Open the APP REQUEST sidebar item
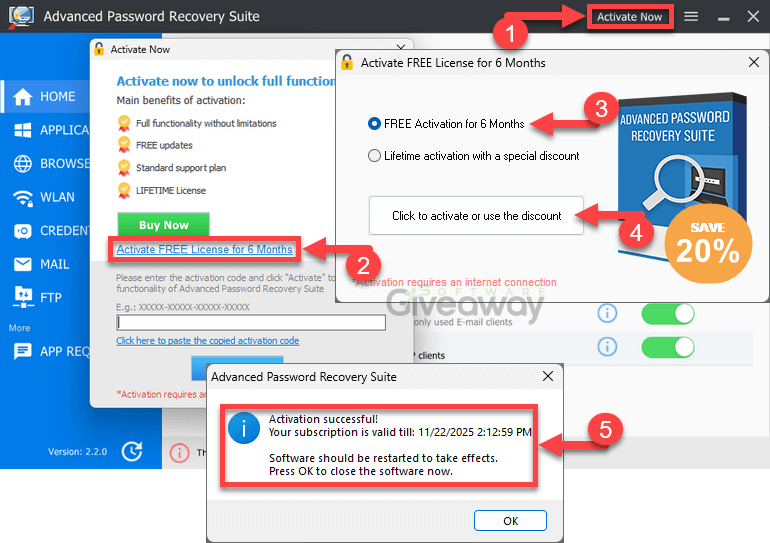The height and width of the screenshot is (543, 770). tap(47, 351)
